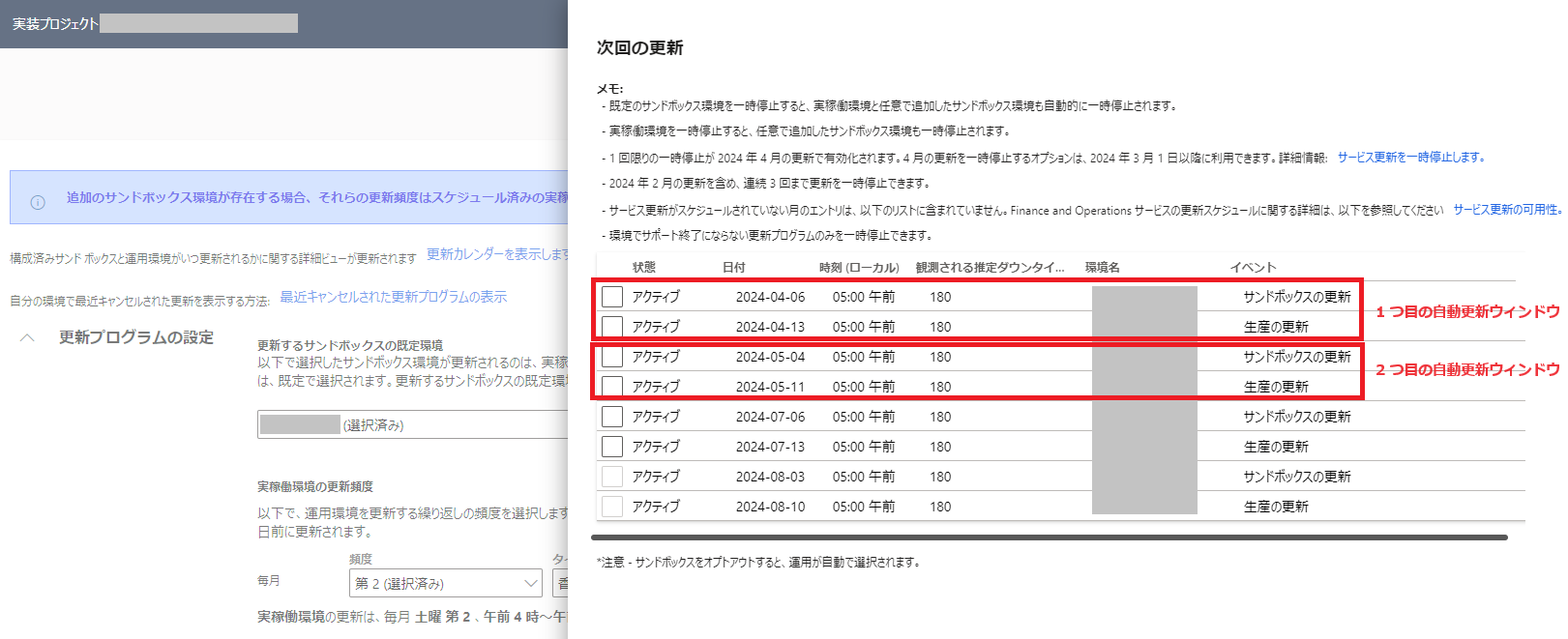Click the 実装プロジェクト header title
1568x639 pixels.
55,23
